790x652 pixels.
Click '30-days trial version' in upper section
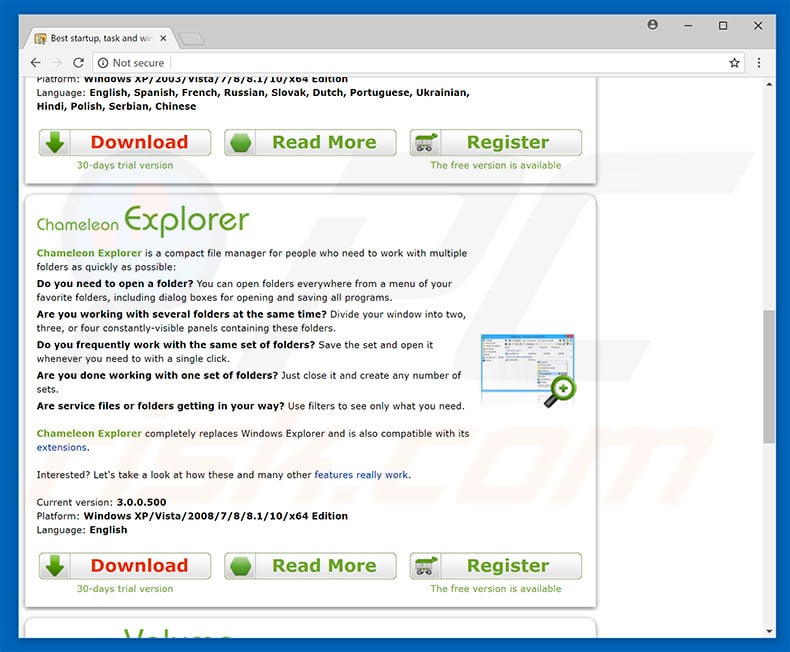coord(125,165)
